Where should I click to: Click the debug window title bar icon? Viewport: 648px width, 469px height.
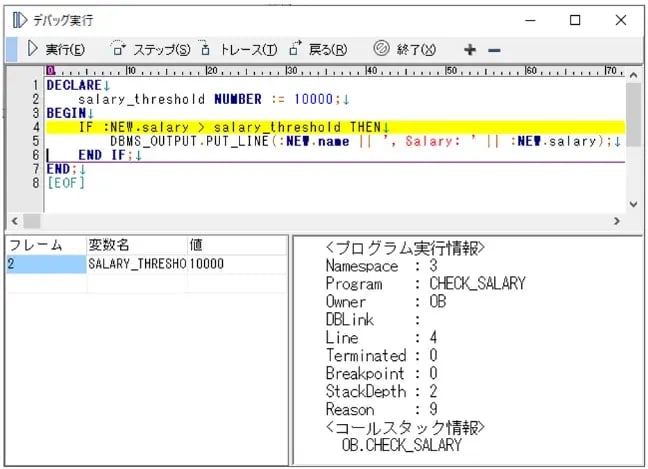(18, 20)
